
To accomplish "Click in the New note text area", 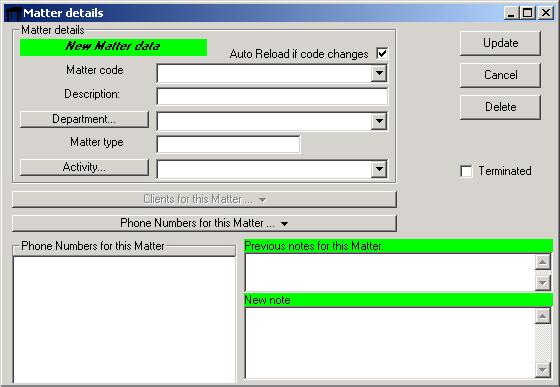I will coord(390,343).
